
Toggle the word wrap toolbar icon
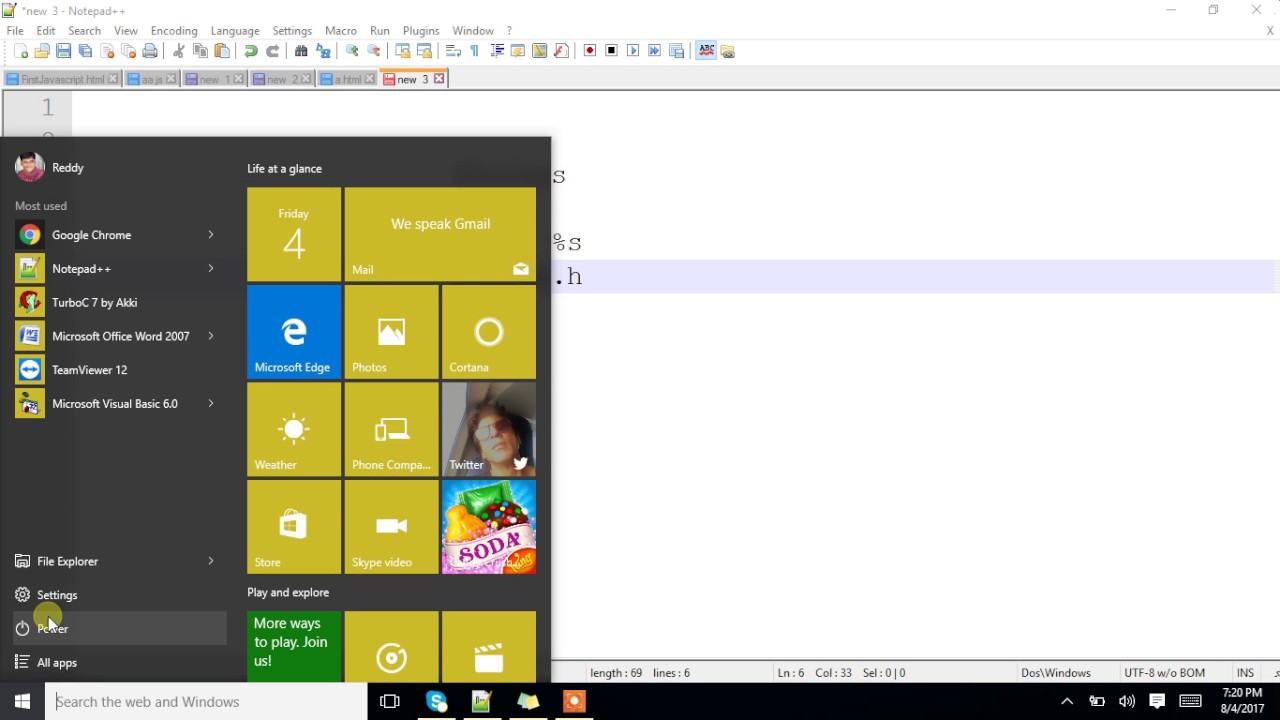453,51
